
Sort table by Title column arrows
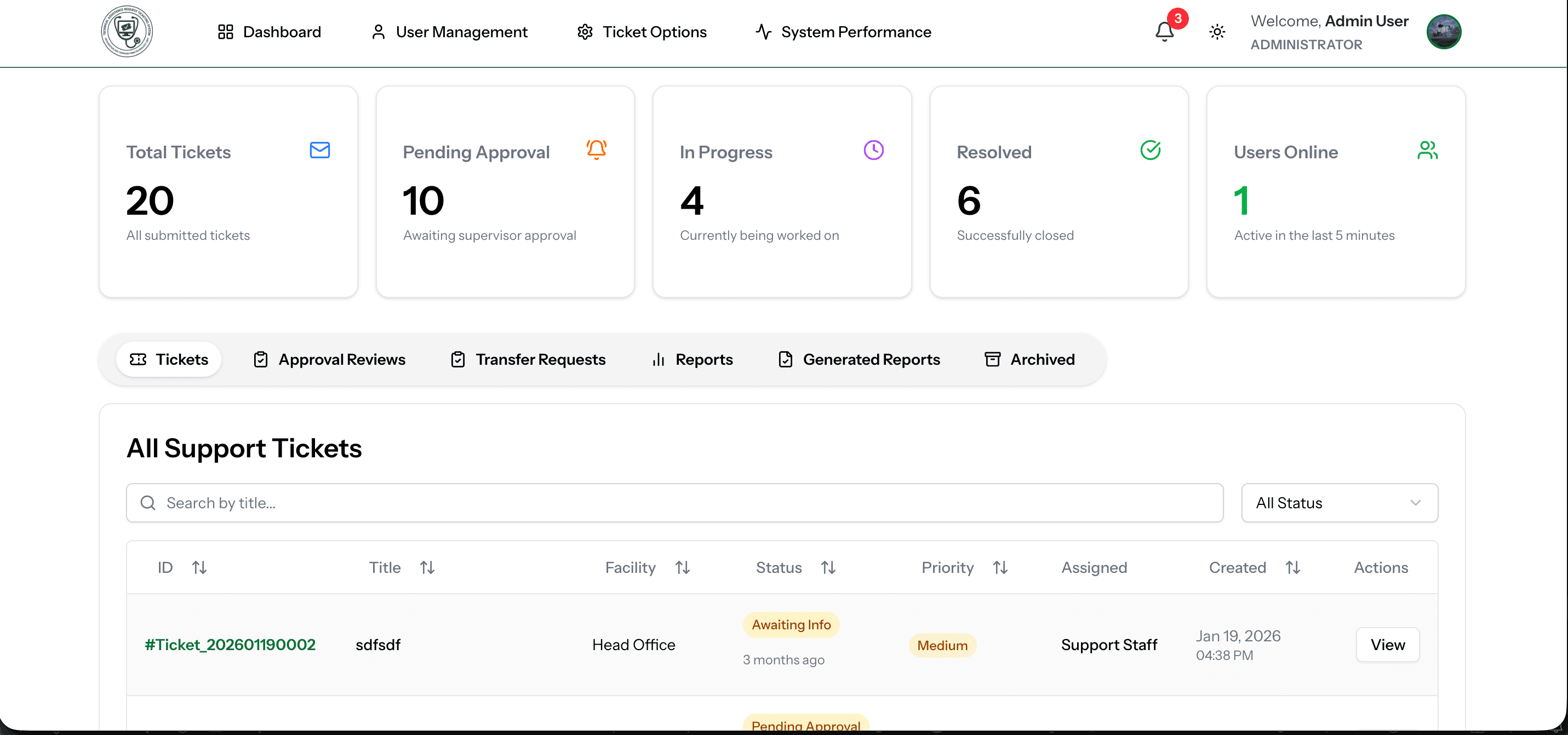click(427, 567)
